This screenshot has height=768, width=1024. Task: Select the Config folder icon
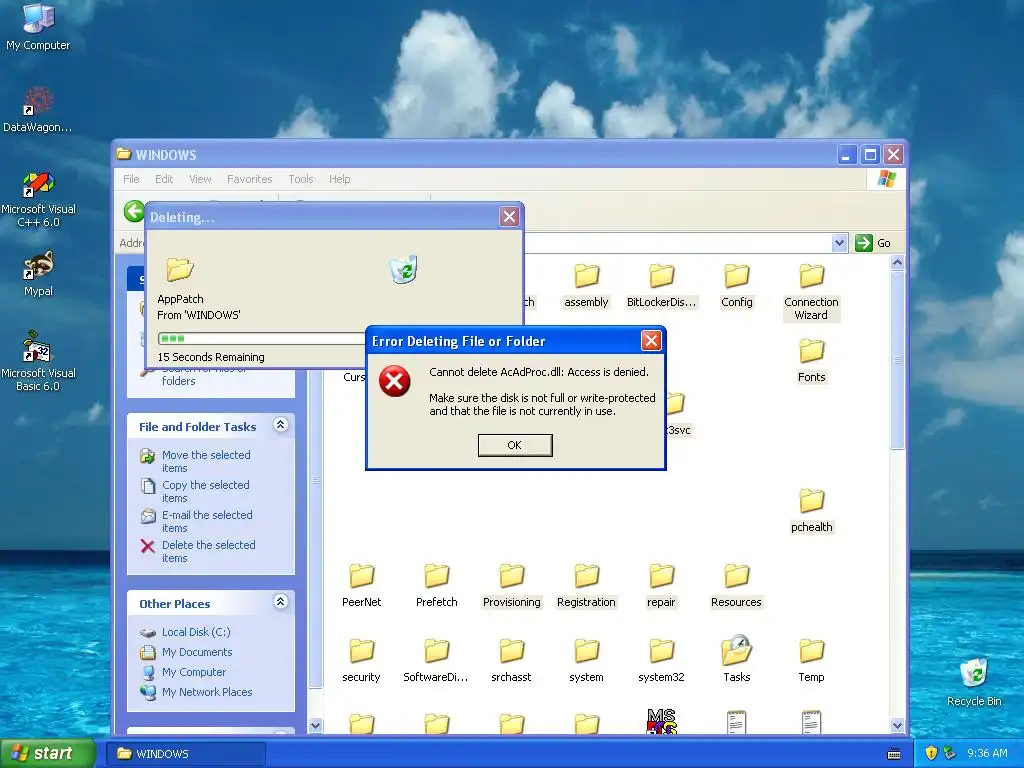tap(737, 276)
